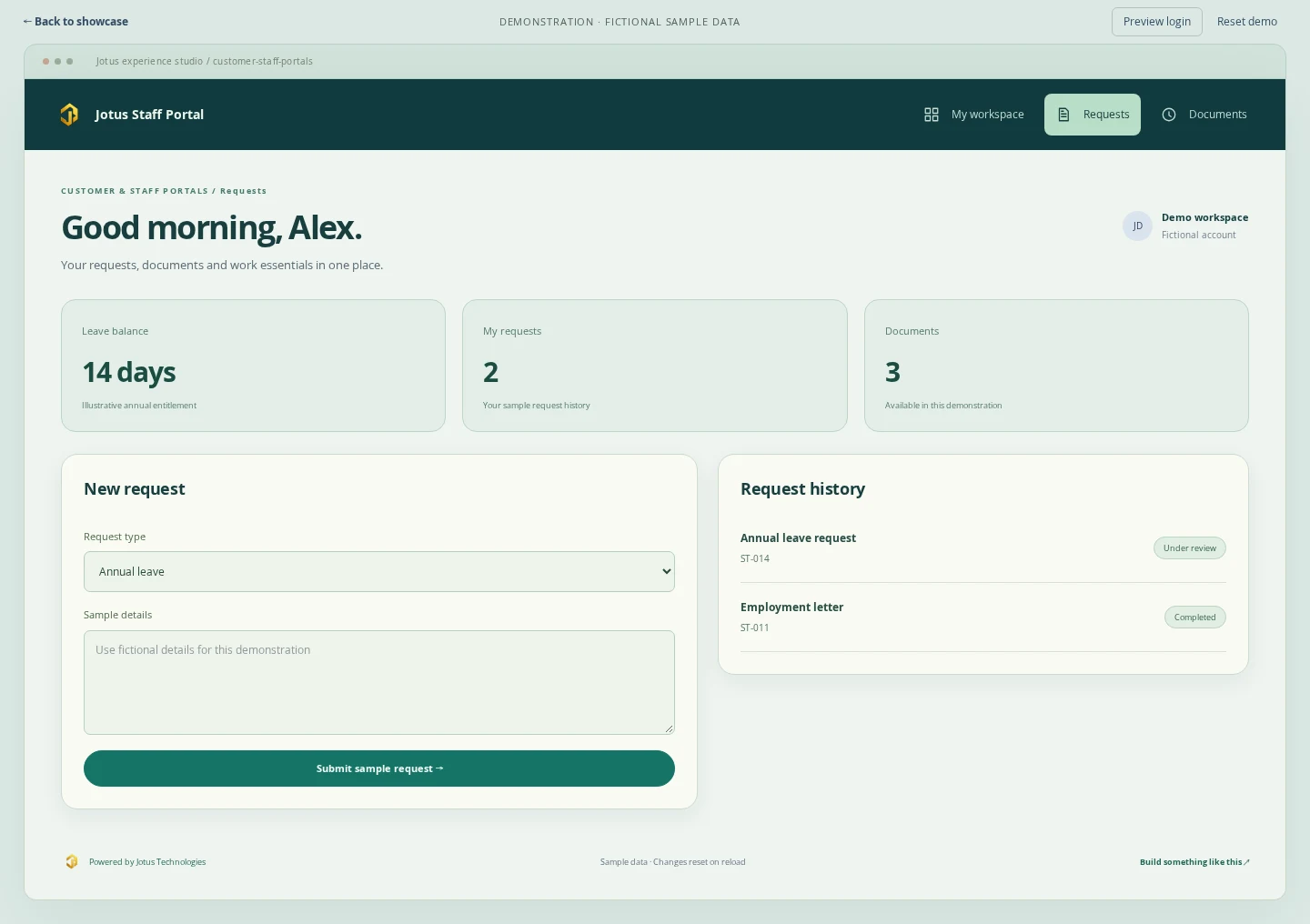1310x924 pixels.
Task: Submit the sample request
Action: [x=379, y=768]
